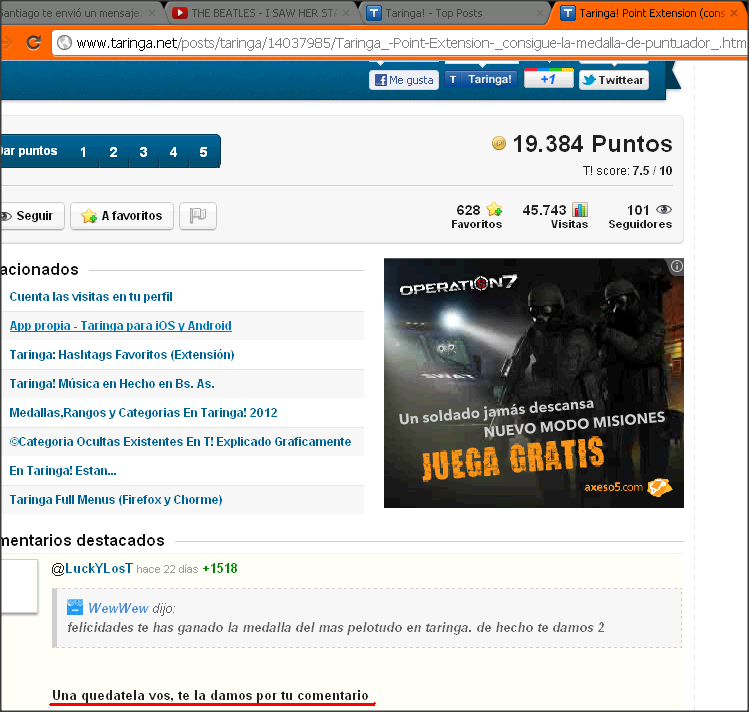Click the Twittear button
The width and height of the screenshot is (749, 712).
614,80
